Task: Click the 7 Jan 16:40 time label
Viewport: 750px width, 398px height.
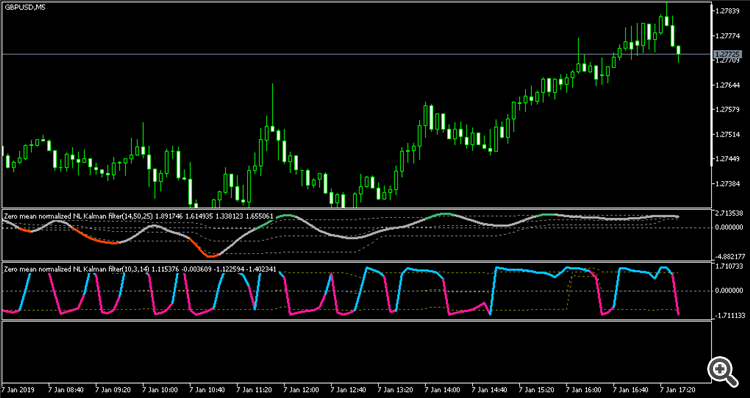Action: point(631,390)
